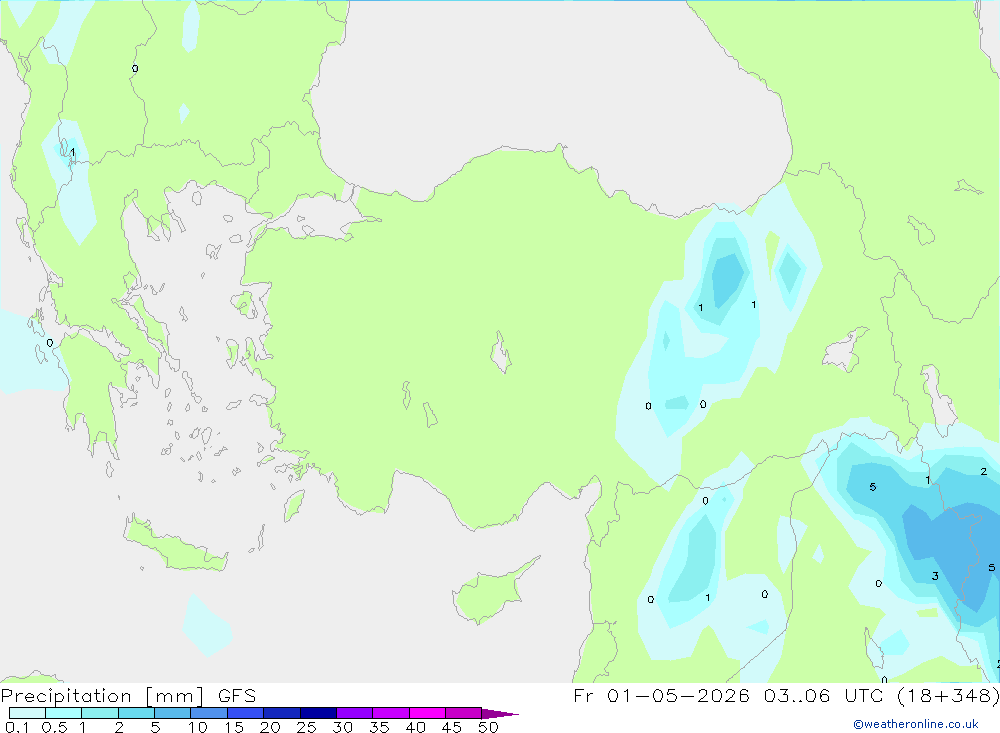Select the 2–5 mm legend swatch

click(x=136, y=713)
